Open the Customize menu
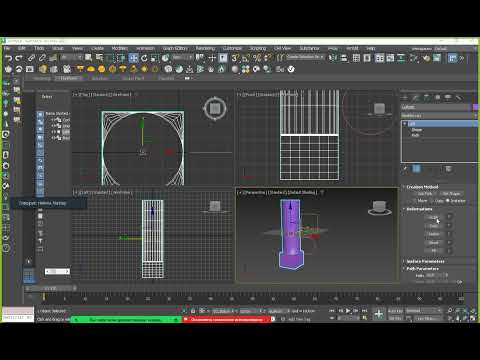 coord(232,49)
